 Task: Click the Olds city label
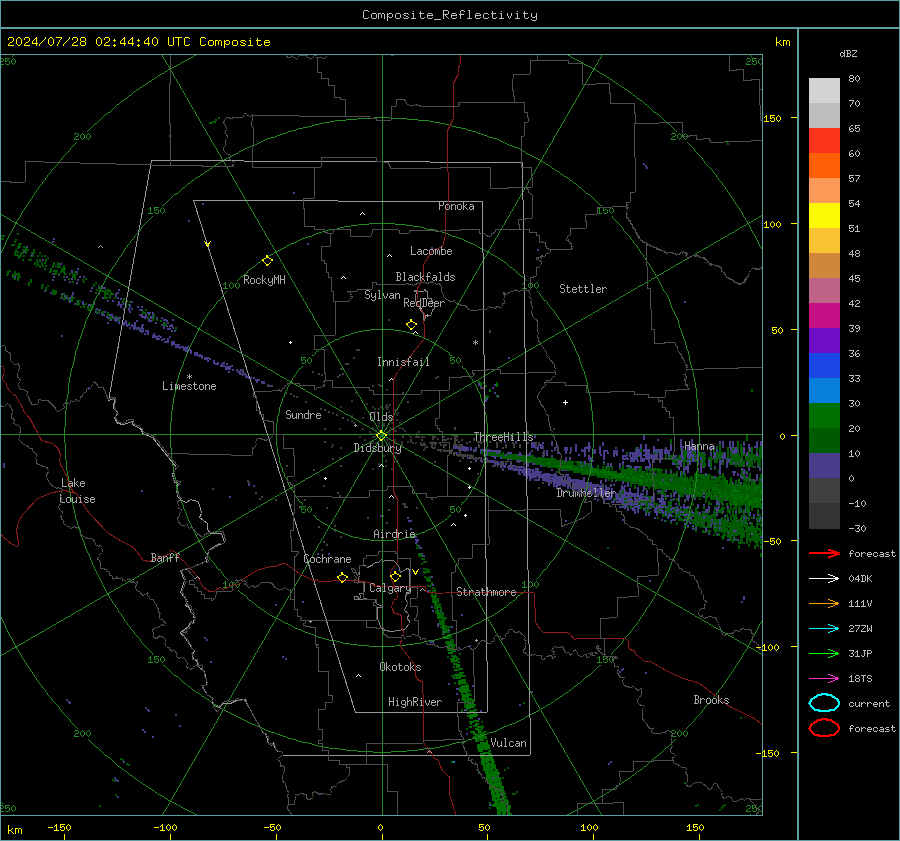(381, 417)
